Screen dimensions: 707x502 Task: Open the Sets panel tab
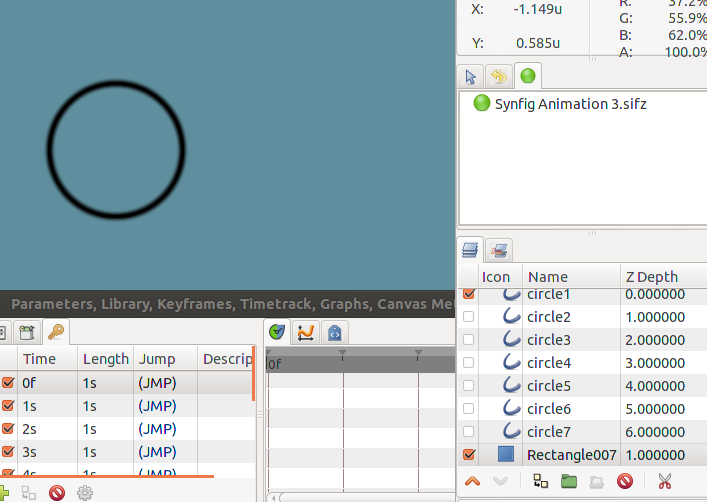click(x=499, y=250)
